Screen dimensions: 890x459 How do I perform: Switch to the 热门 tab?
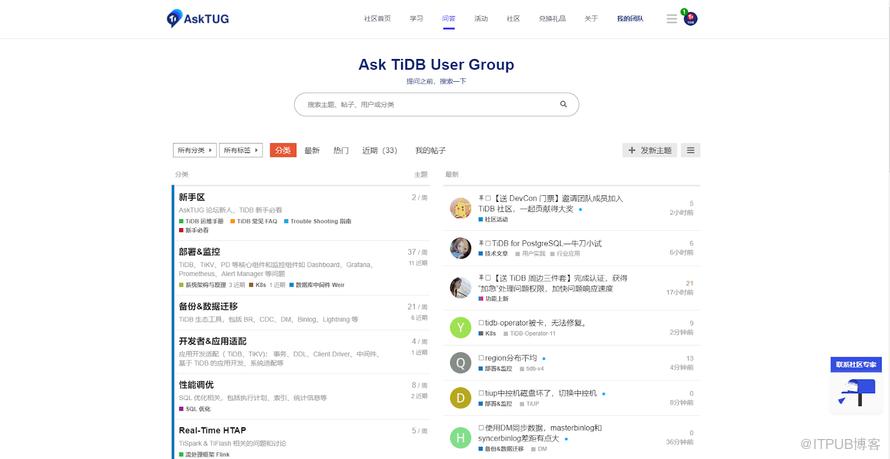click(x=341, y=150)
